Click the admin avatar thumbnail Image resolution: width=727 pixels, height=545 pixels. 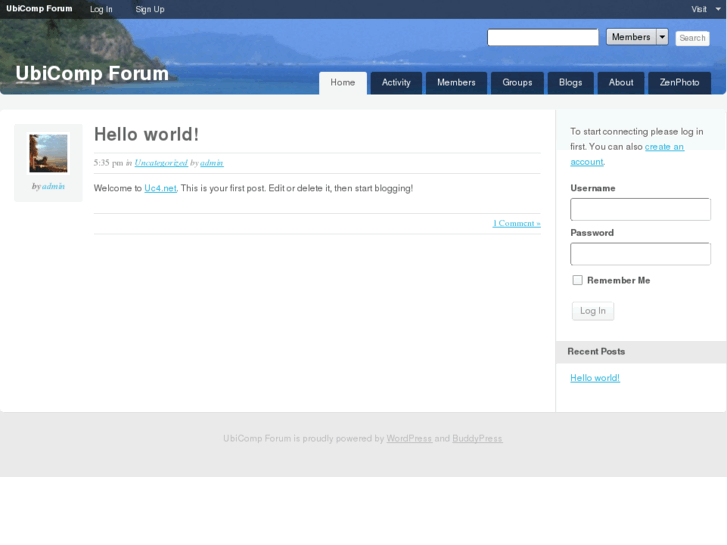pyautogui.click(x=48, y=153)
